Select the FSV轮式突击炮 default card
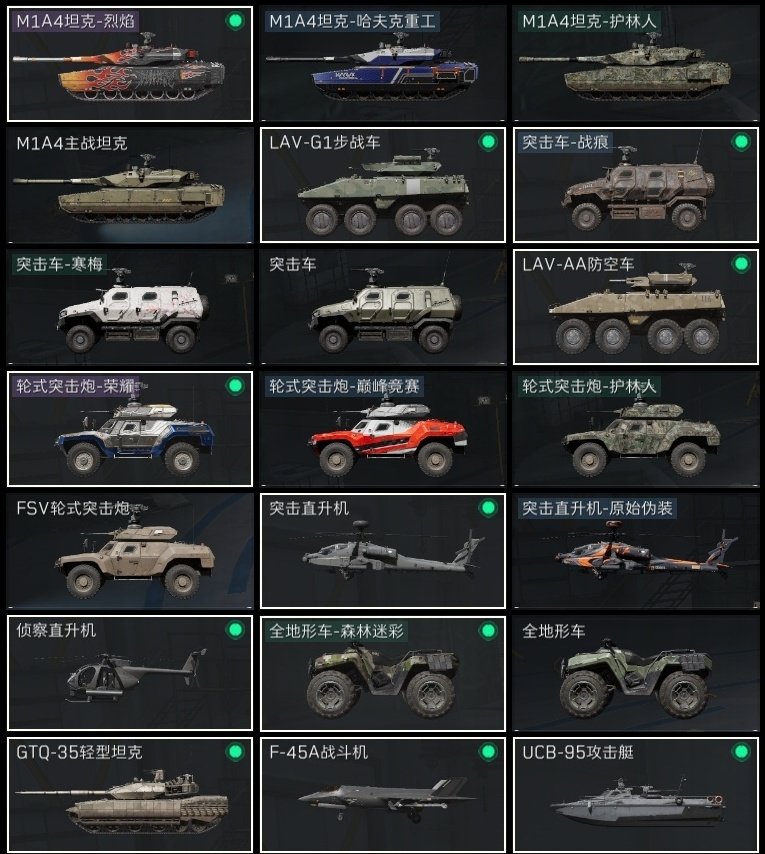 pyautogui.click(x=130, y=551)
